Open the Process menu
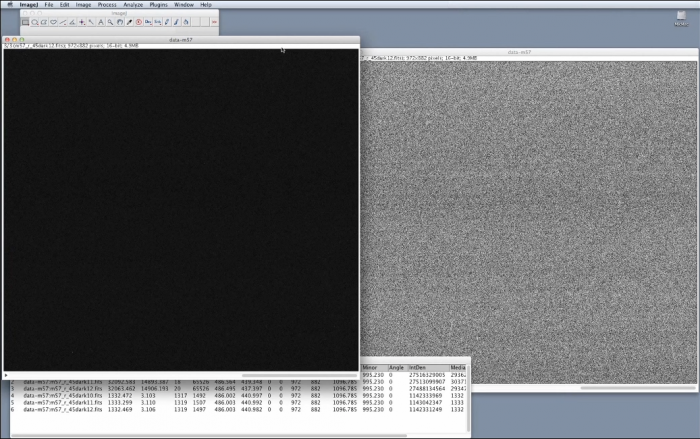The image size is (700, 439). 107,4
